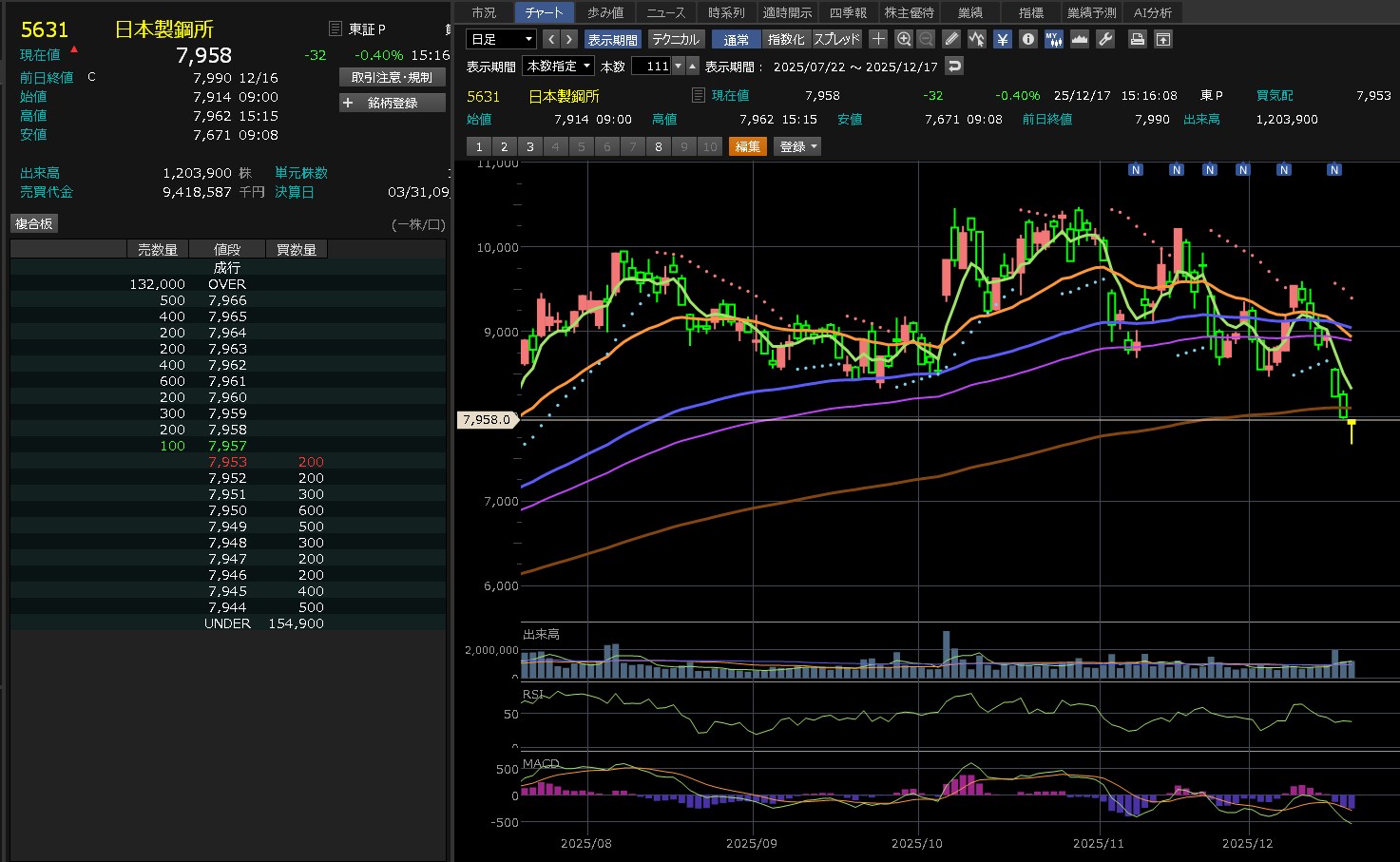Select the pencil drawing tool icon
Screen dimensions: 1400x862
pos(951,39)
